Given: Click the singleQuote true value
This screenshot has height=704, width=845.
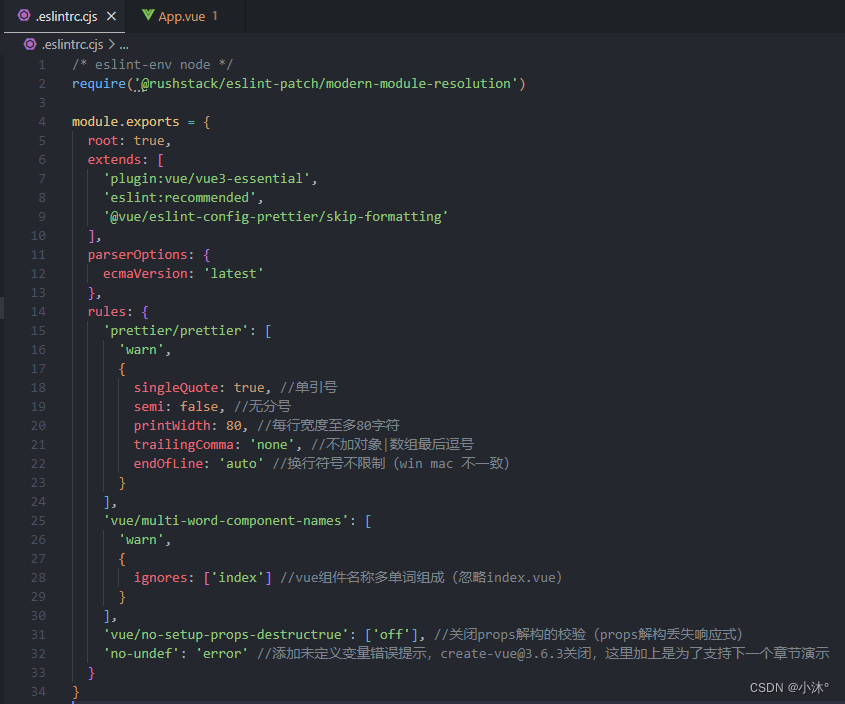Looking at the screenshot, I should 249,387.
